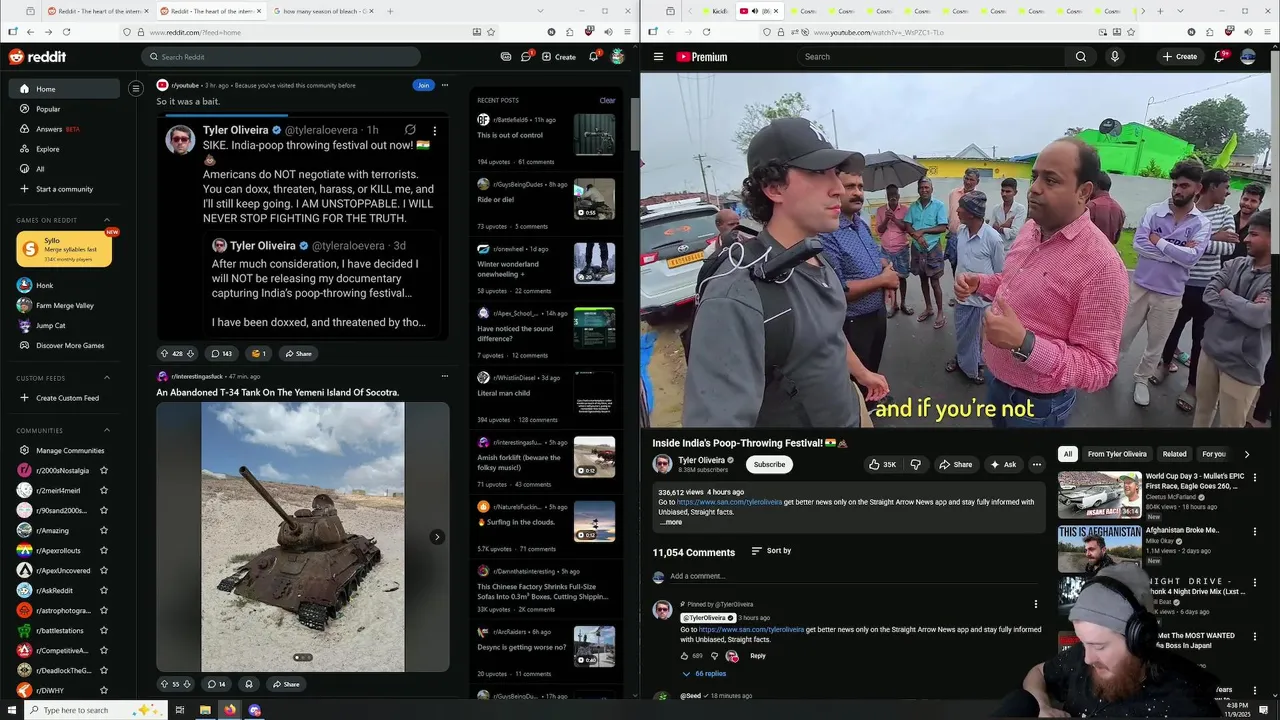Open the World Cup Day 3 video thumbnail

[1099, 494]
